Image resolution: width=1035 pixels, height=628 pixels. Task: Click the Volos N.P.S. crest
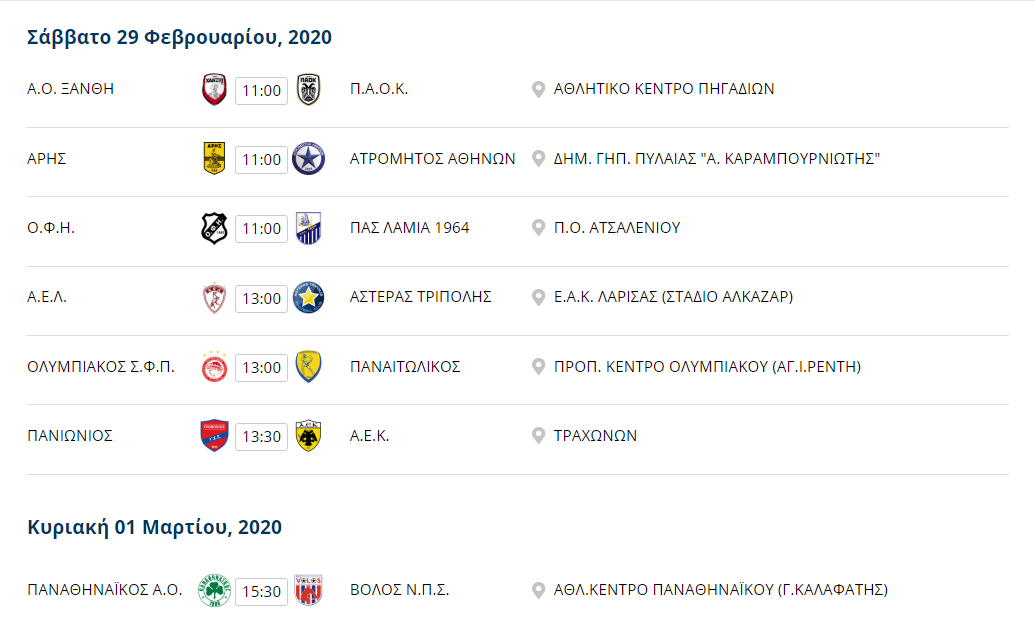(x=308, y=590)
